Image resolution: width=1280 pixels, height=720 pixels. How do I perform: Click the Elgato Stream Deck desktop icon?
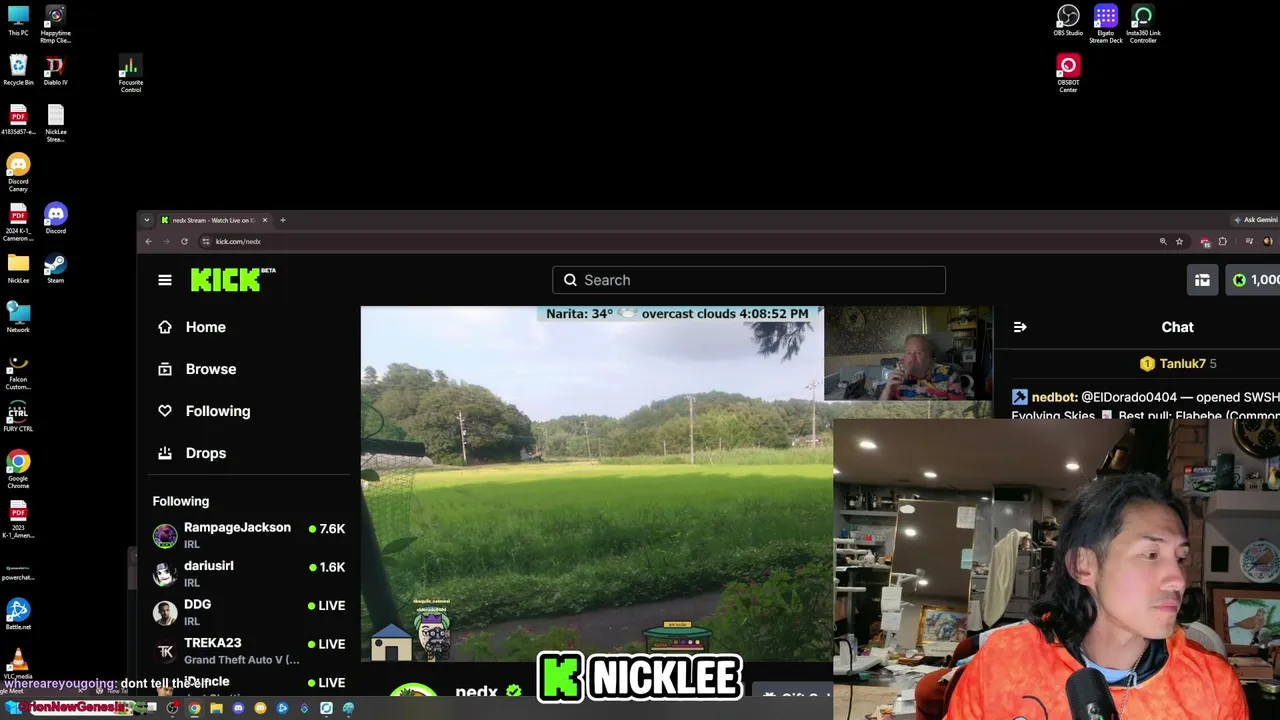[x=1105, y=24]
